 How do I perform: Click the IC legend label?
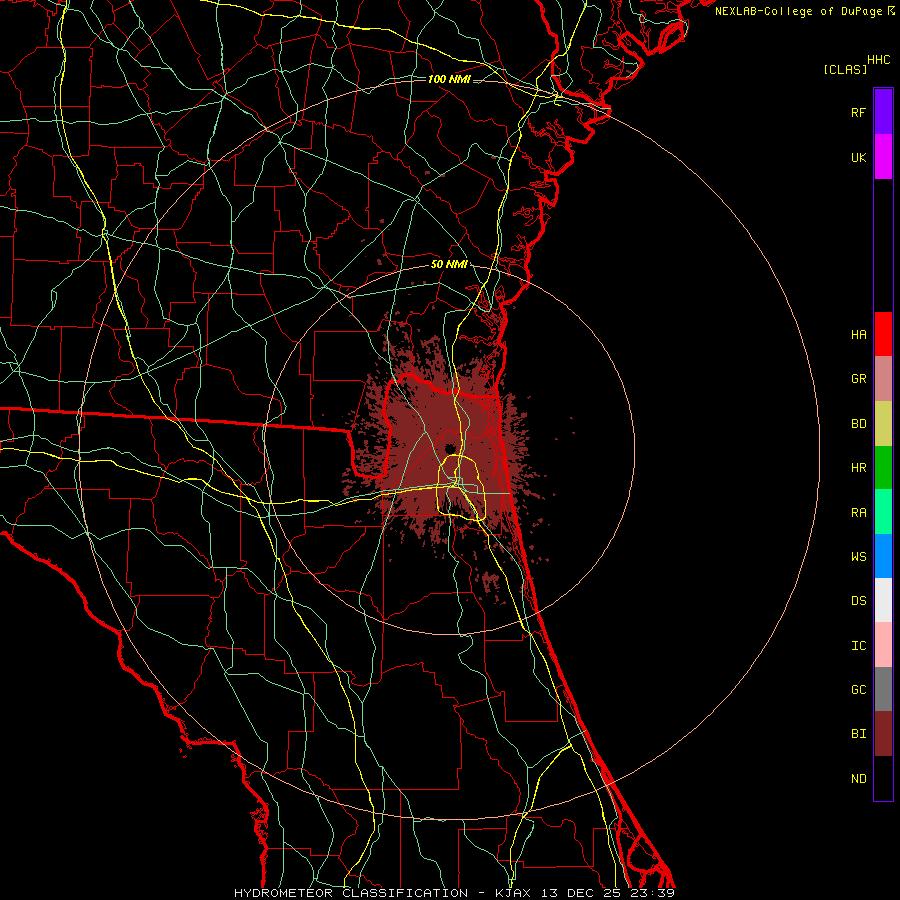[x=858, y=645]
